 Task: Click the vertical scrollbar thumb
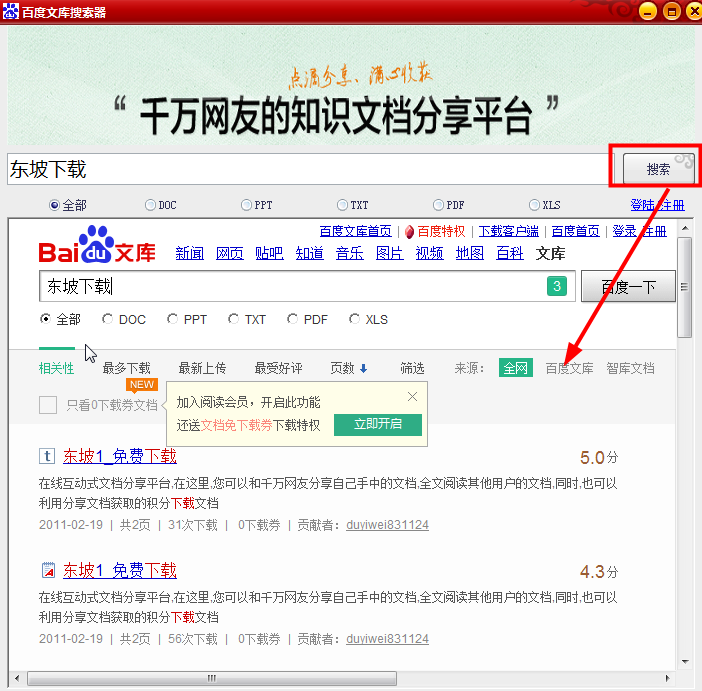[685, 287]
